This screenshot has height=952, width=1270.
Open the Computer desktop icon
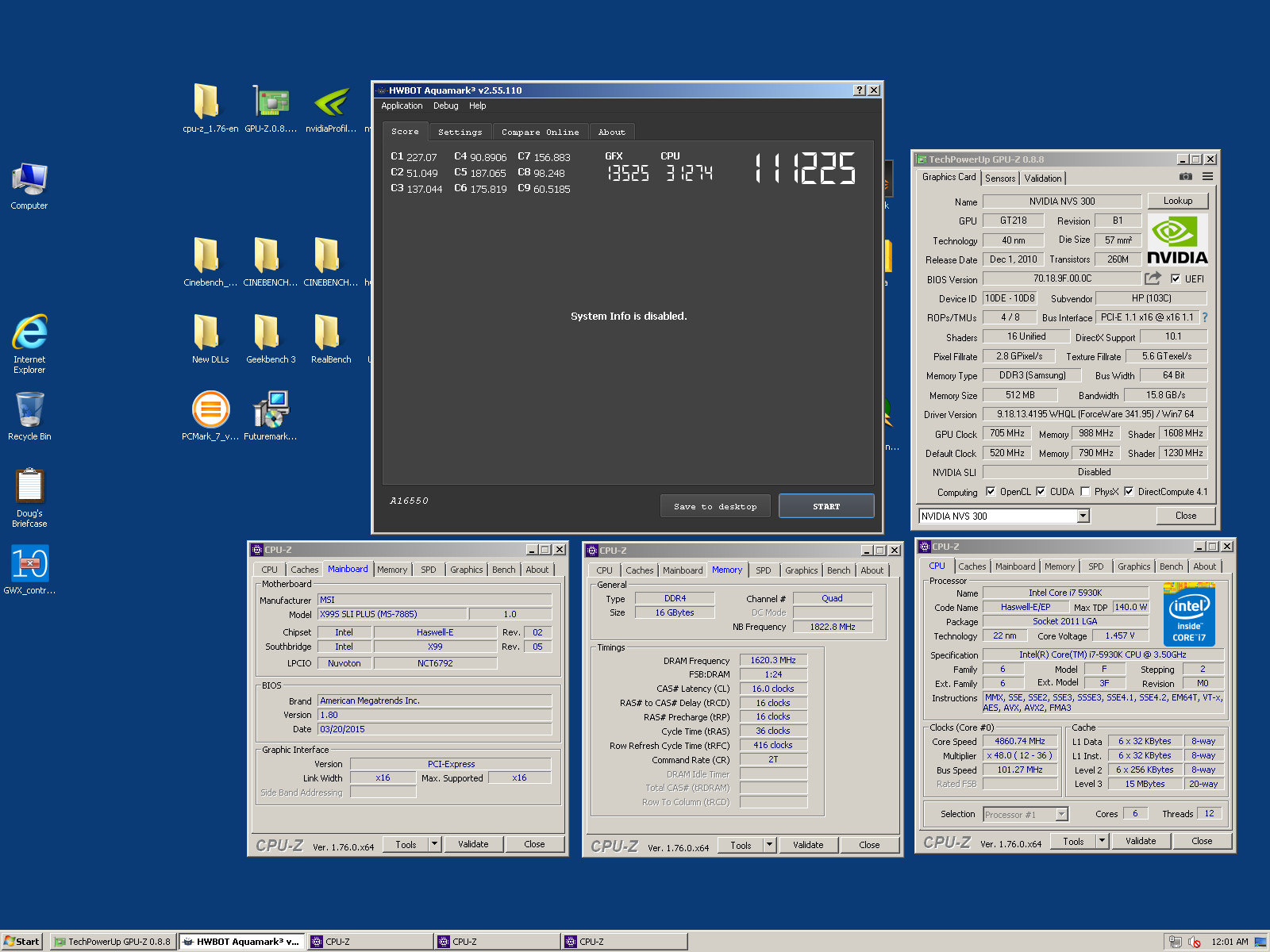tap(29, 186)
